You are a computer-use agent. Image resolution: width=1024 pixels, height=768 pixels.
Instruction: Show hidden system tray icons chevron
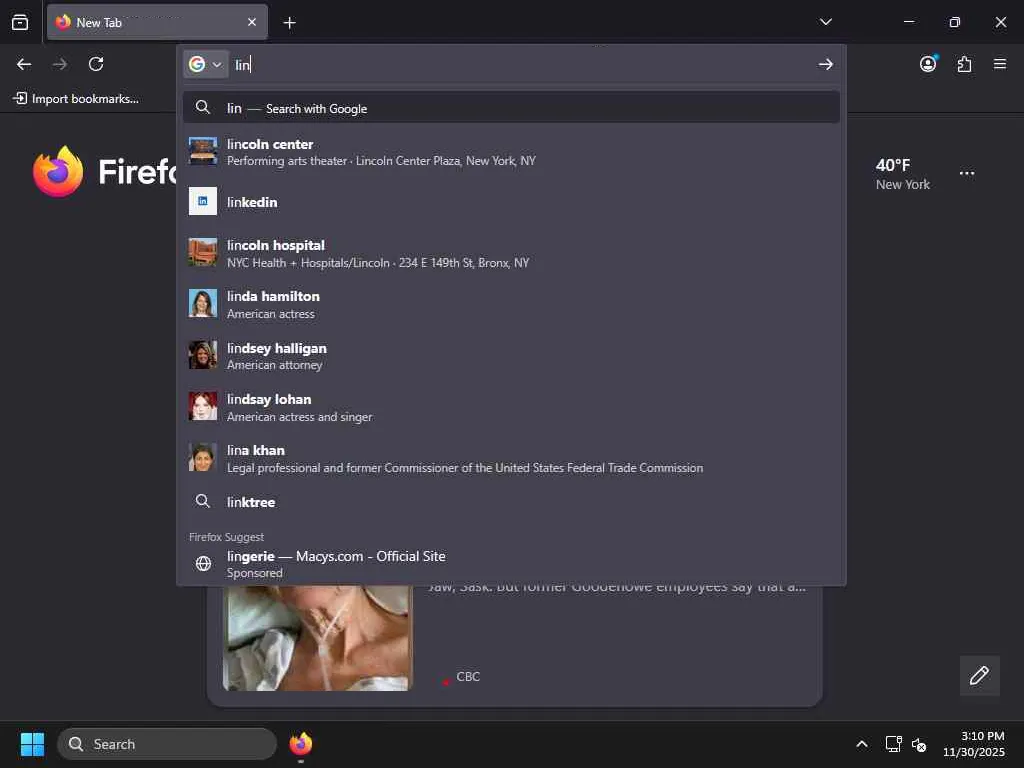(861, 744)
